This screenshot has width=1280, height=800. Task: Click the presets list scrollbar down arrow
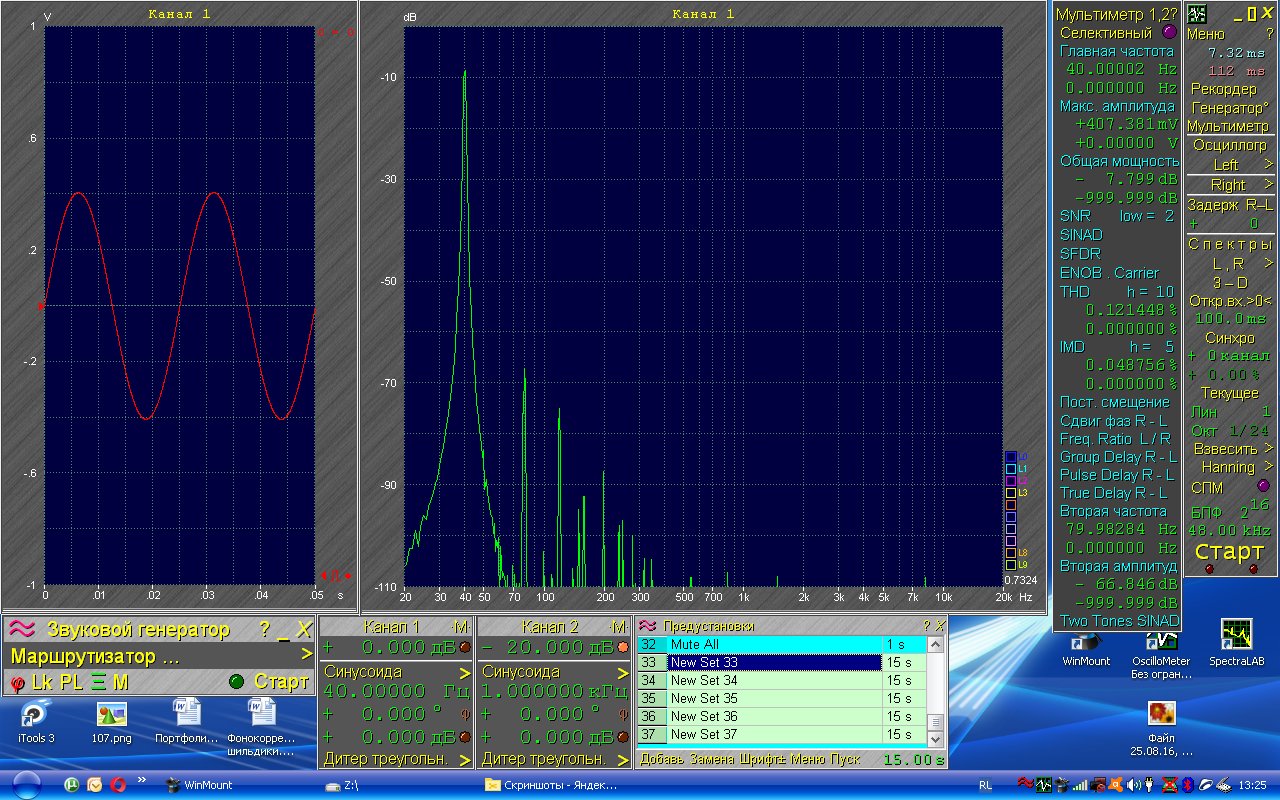tap(937, 739)
